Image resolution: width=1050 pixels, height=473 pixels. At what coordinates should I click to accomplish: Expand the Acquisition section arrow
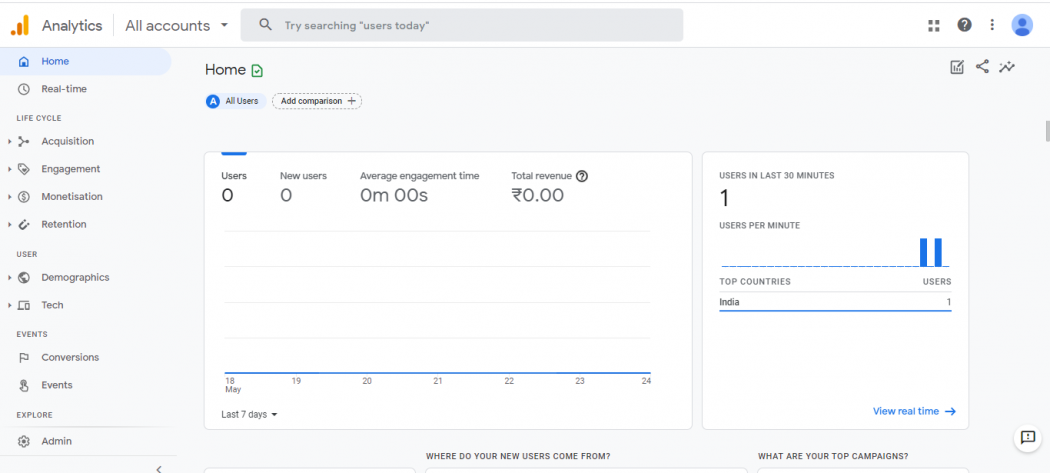pyautogui.click(x=9, y=141)
